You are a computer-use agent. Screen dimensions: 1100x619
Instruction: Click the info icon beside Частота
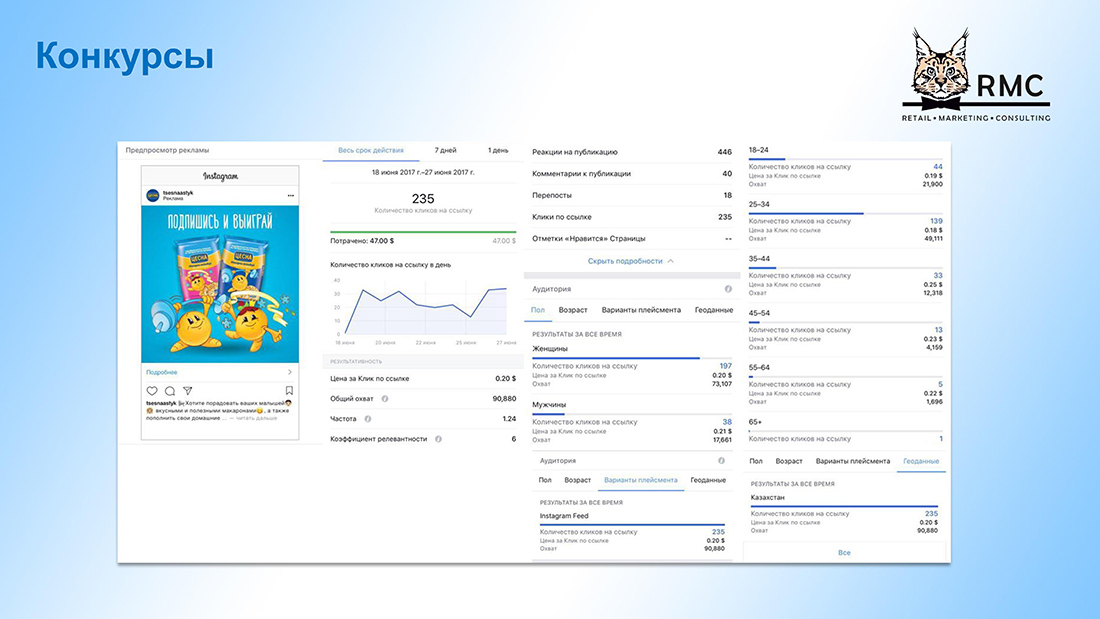(368, 419)
